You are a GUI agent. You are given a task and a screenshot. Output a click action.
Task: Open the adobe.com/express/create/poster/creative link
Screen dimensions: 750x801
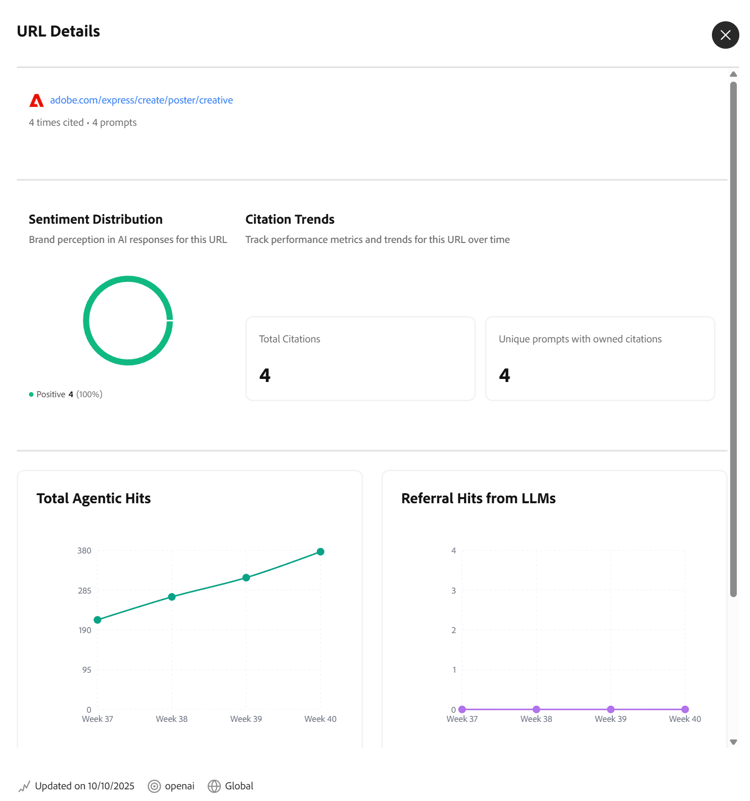coord(141,100)
